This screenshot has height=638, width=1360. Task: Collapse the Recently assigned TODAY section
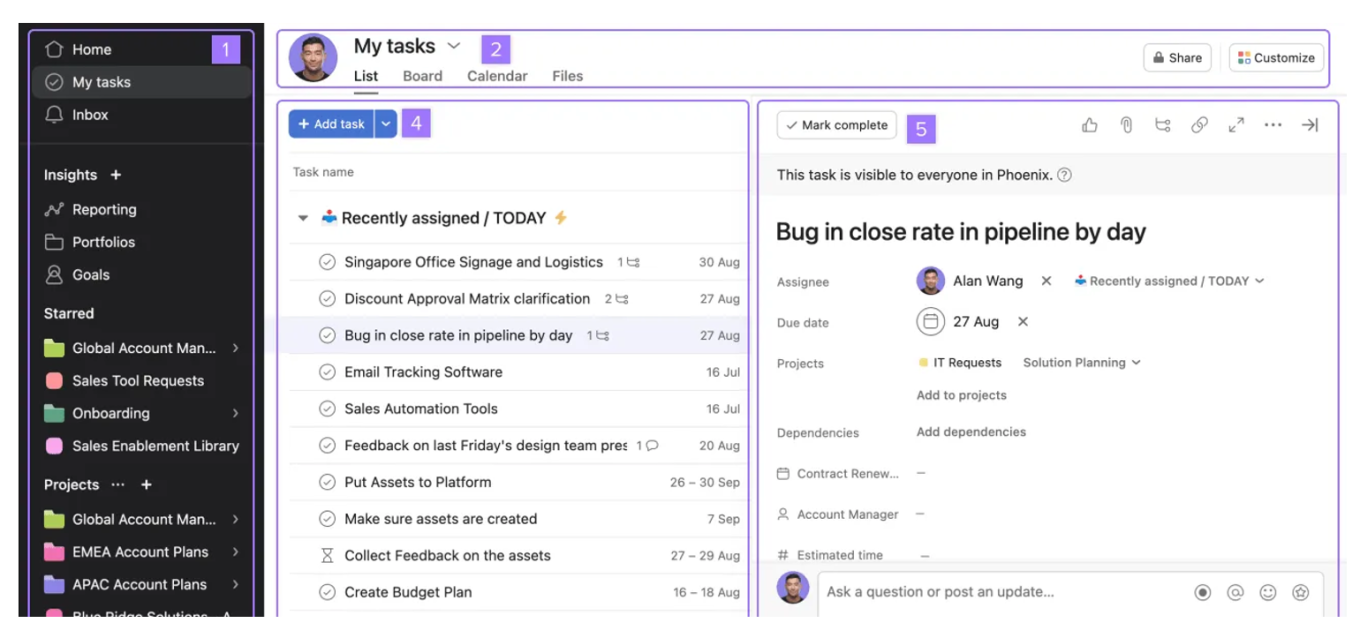305,217
